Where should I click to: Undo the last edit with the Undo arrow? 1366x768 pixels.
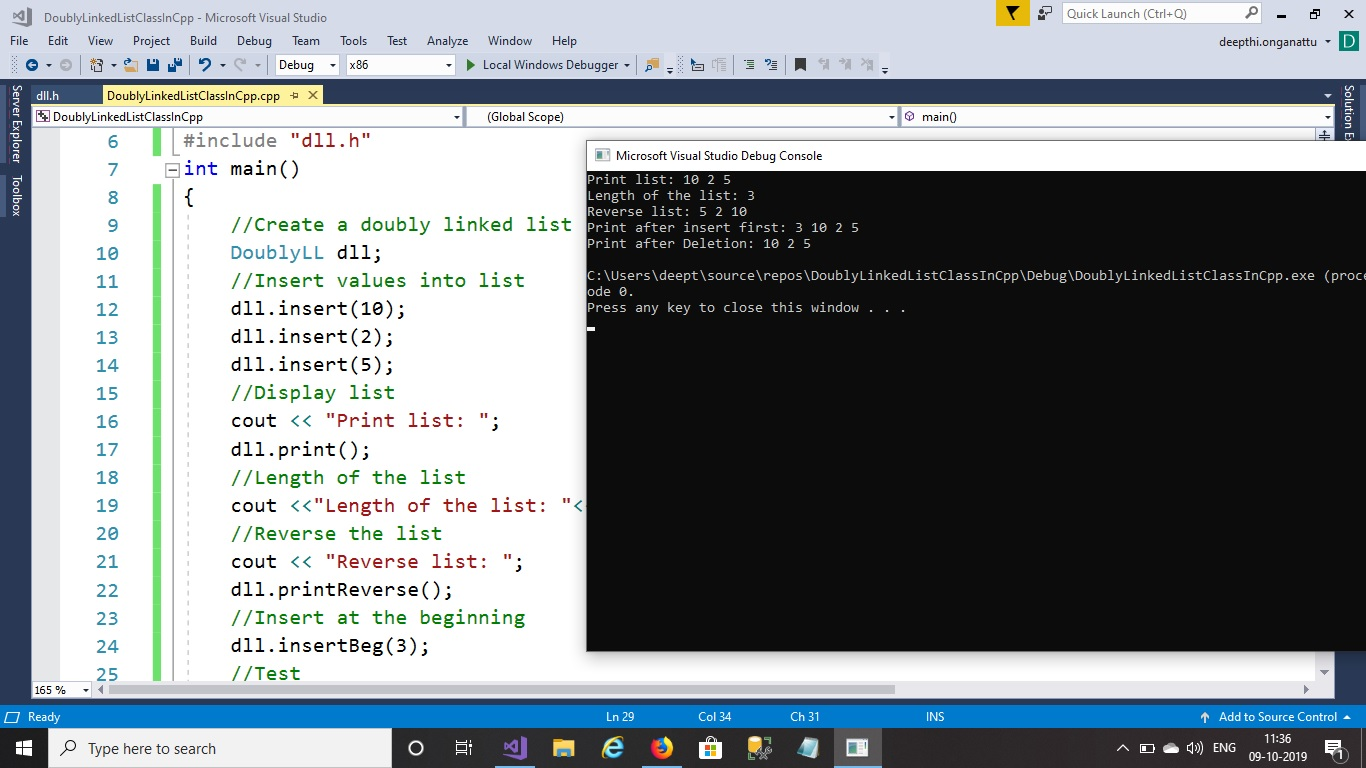(x=205, y=65)
